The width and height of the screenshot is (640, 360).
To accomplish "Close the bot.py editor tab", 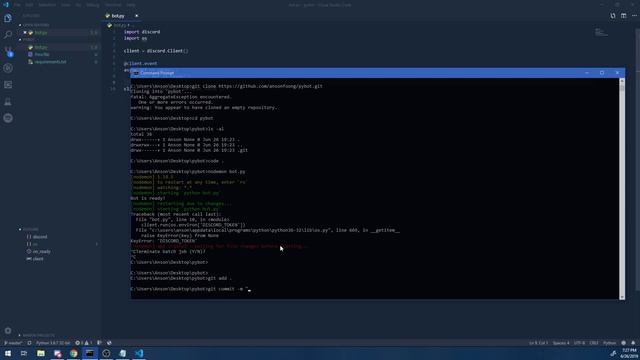I will [x=136, y=16].
